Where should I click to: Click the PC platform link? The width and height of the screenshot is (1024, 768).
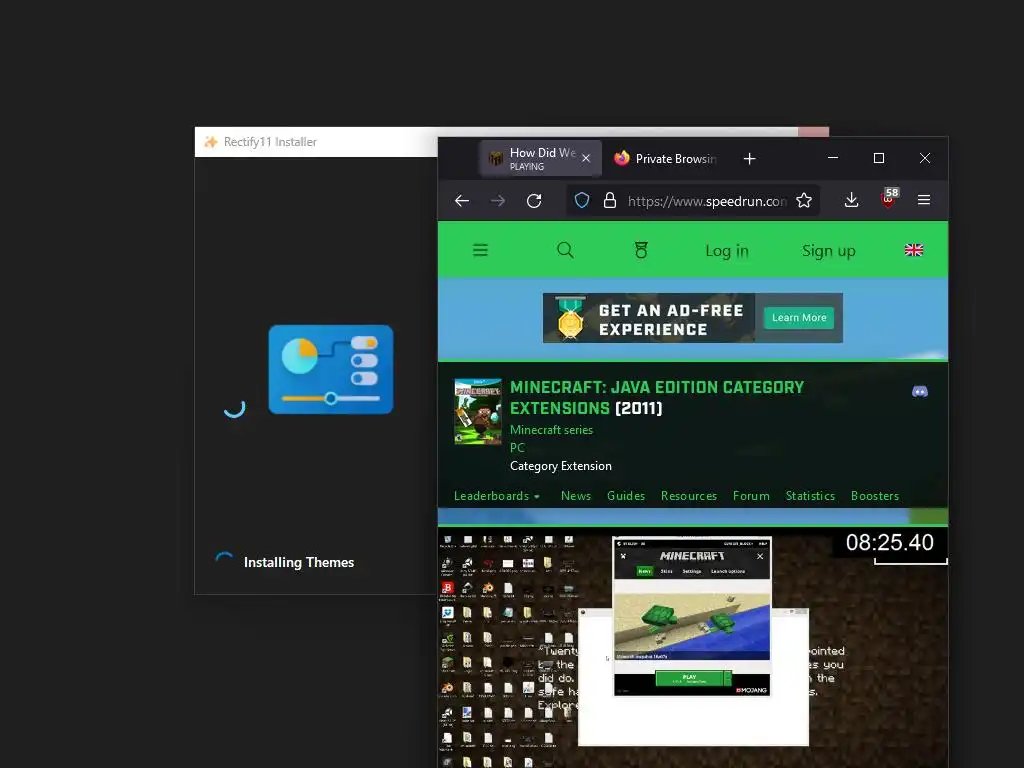[x=517, y=447]
